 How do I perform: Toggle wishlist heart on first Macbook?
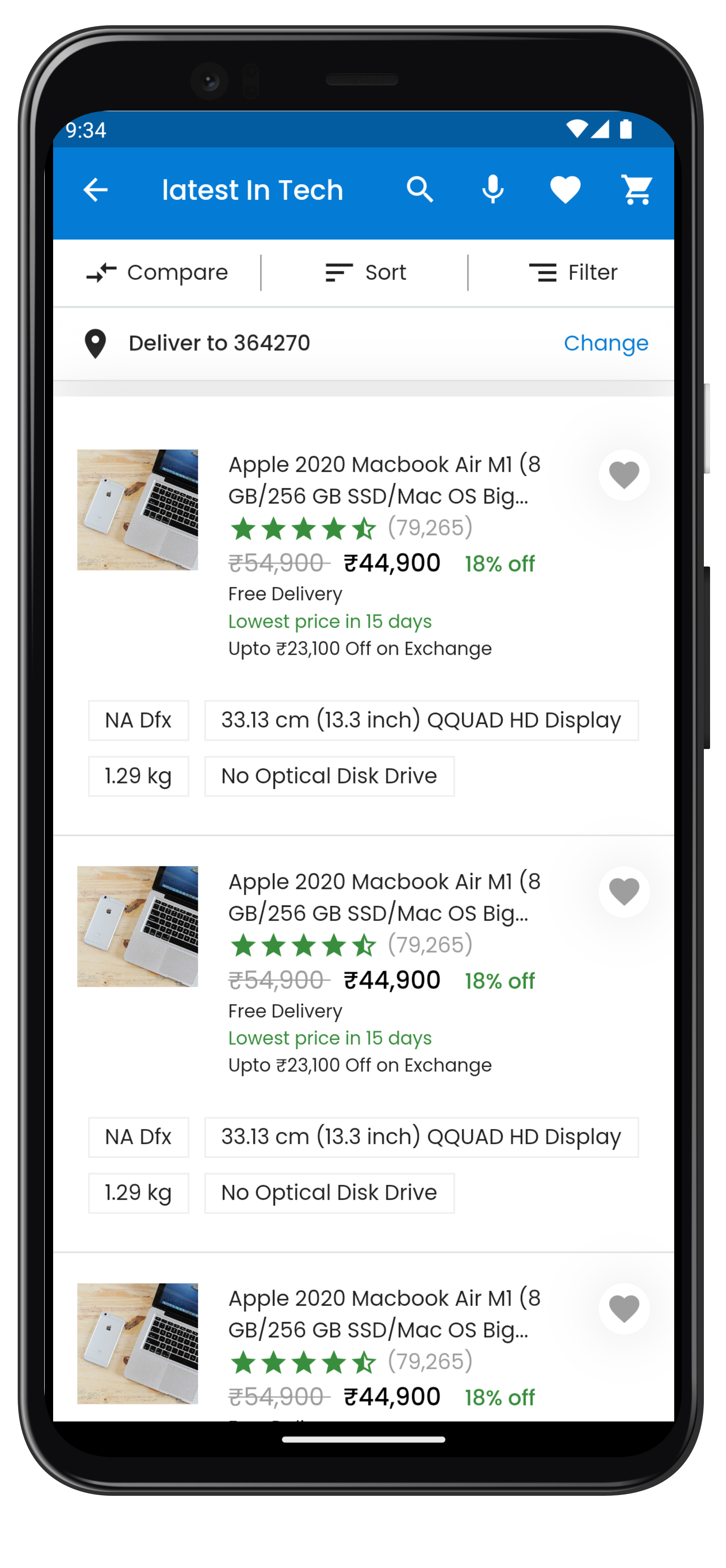point(624,475)
